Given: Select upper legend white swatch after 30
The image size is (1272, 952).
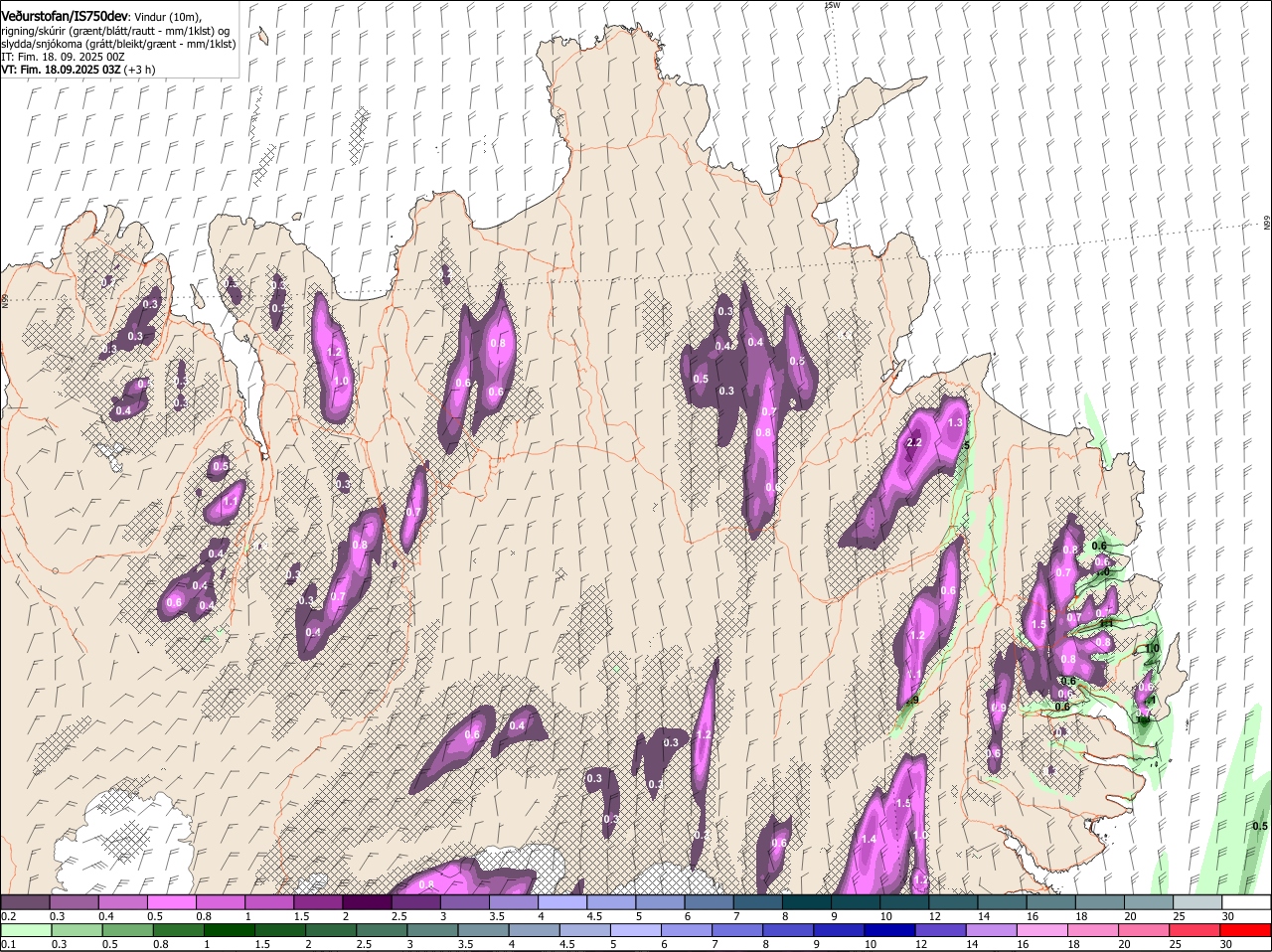Looking at the screenshot, I should click(x=1246, y=901).
